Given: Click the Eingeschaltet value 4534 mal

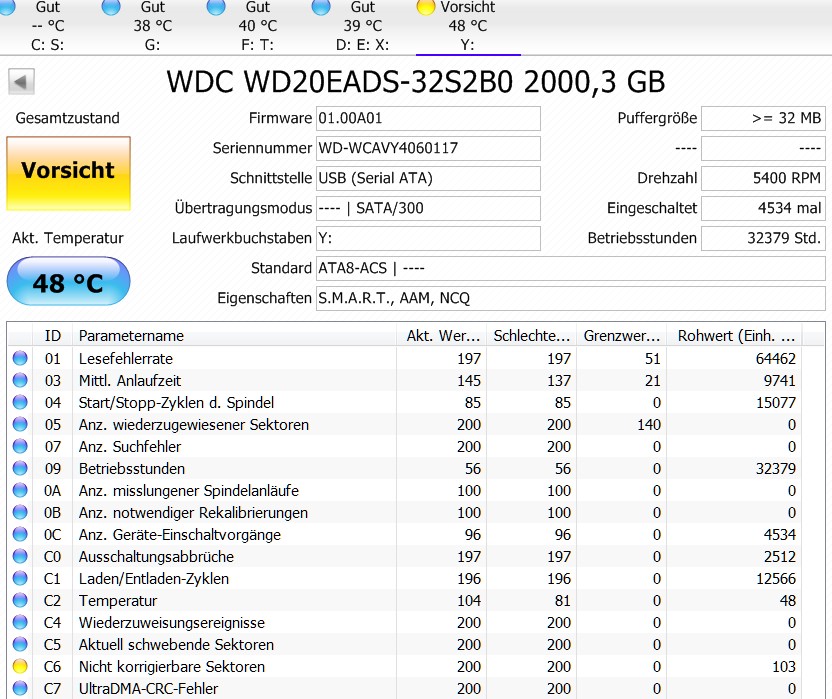Looking at the screenshot, I should tap(763, 208).
